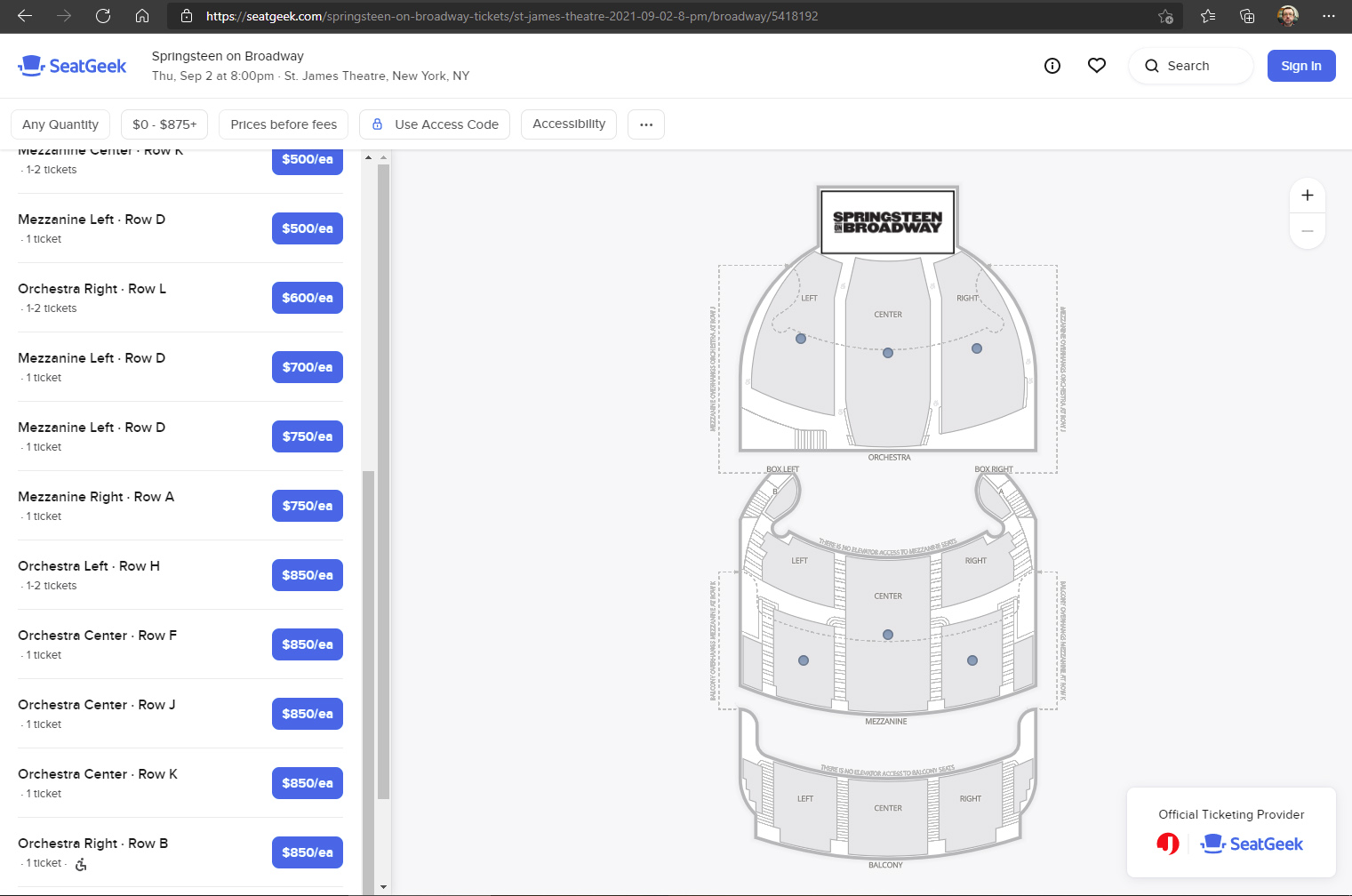Image resolution: width=1352 pixels, height=896 pixels.
Task: Zoom in on the seating map
Action: coord(1308,196)
